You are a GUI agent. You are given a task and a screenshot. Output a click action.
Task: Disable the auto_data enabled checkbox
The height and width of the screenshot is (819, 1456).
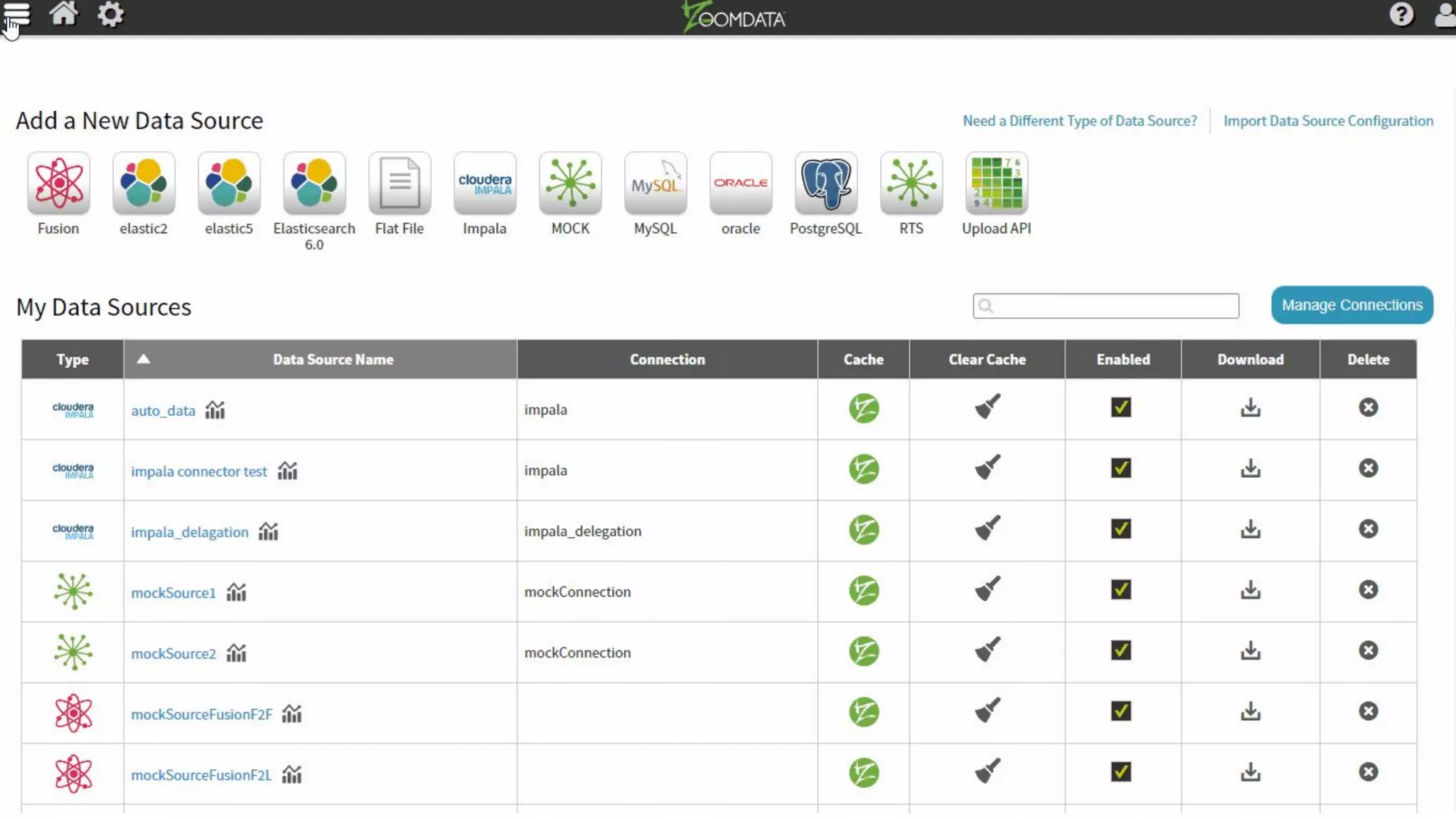tap(1121, 407)
